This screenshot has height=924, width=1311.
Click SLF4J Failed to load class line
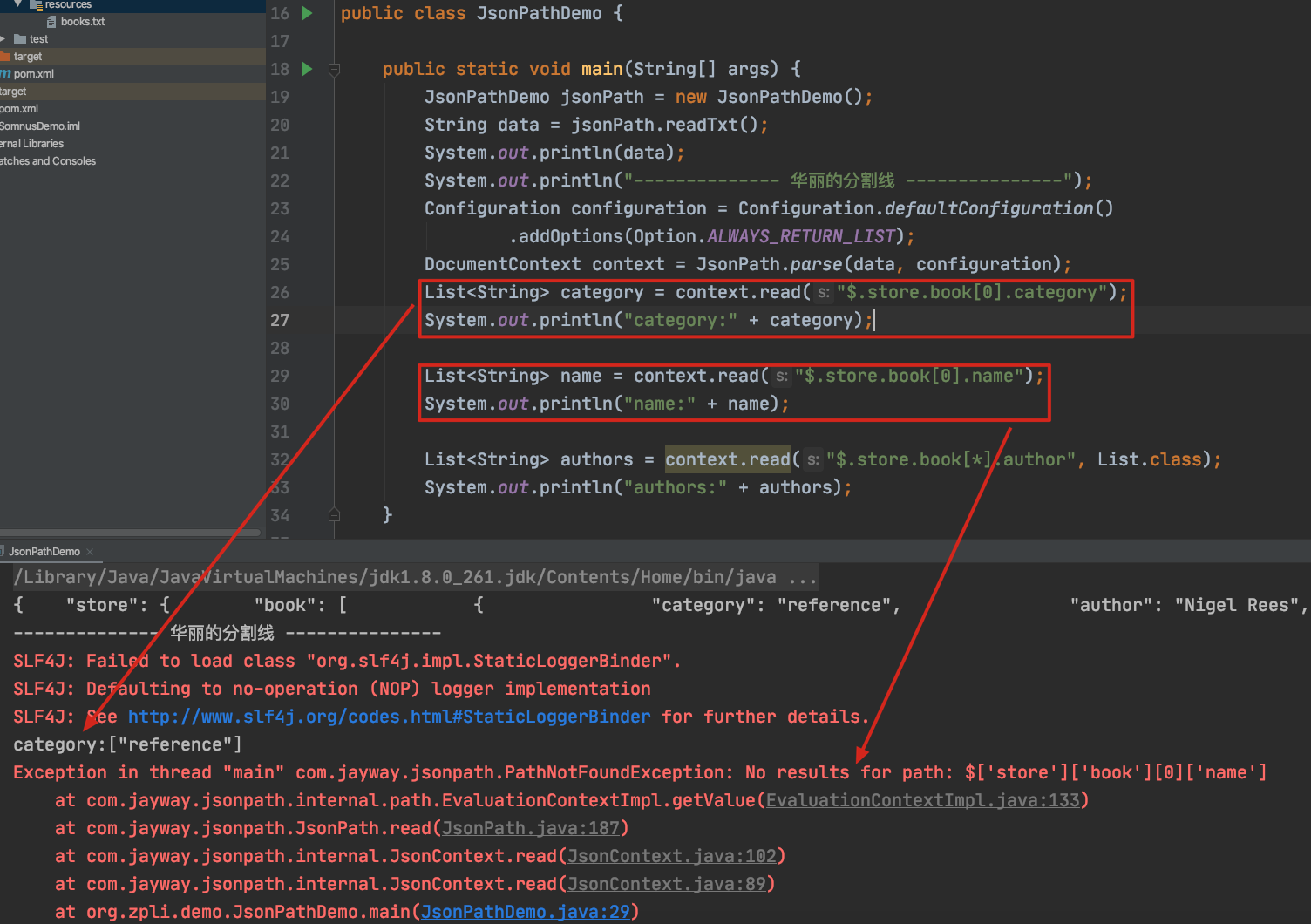347,661
